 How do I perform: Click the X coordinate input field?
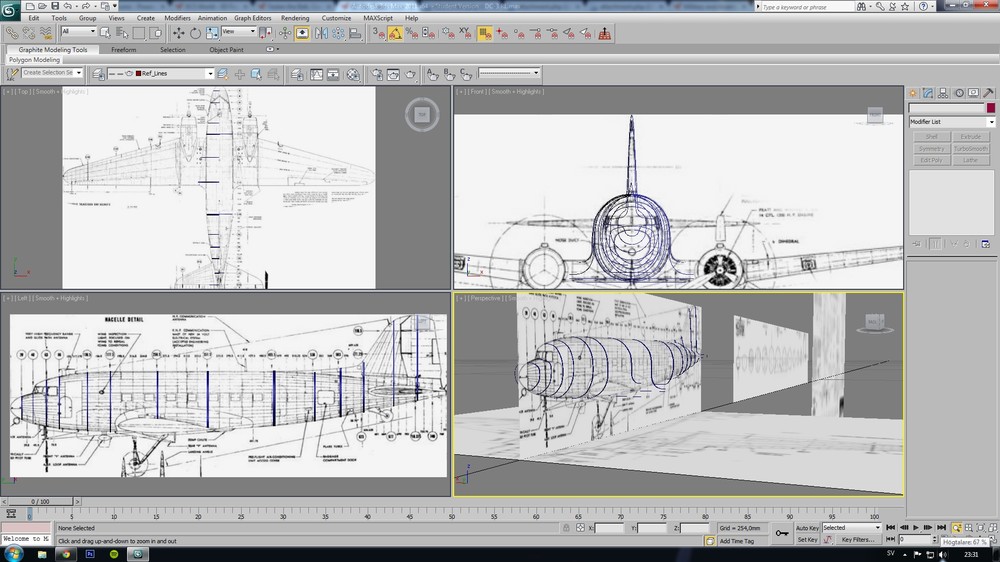pyautogui.click(x=610, y=528)
